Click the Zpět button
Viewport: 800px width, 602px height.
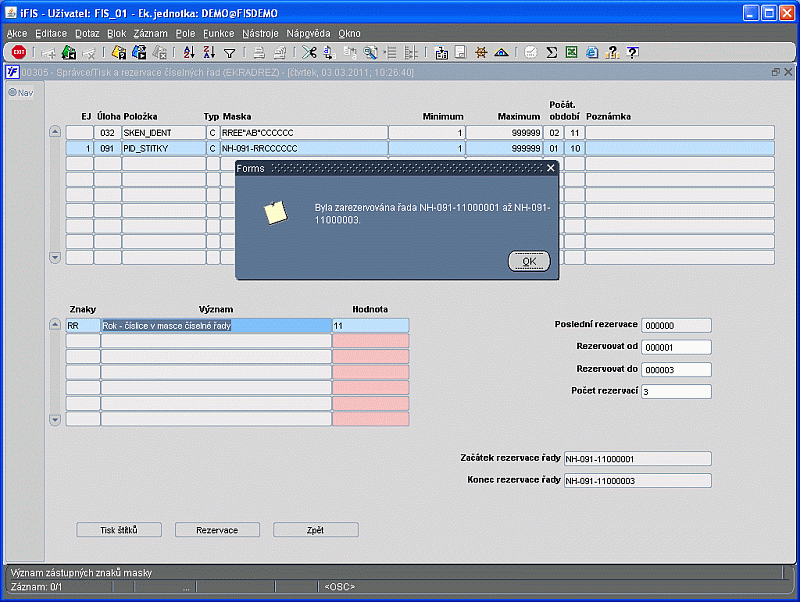pyautogui.click(x=316, y=530)
